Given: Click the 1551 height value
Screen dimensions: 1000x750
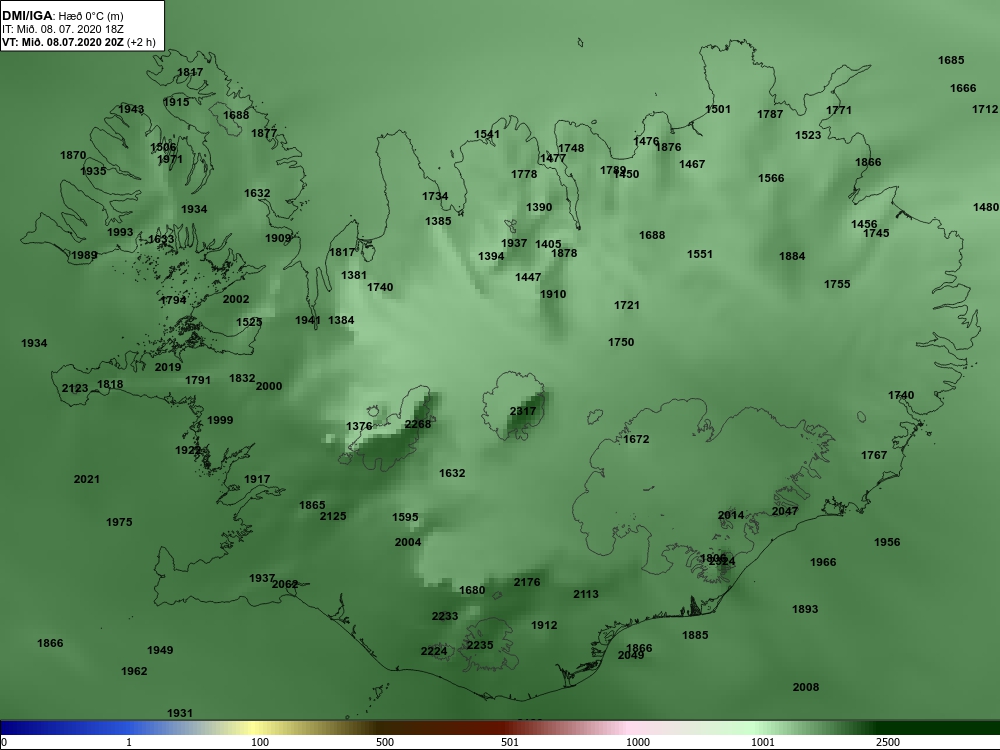Looking at the screenshot, I should click(x=700, y=254).
